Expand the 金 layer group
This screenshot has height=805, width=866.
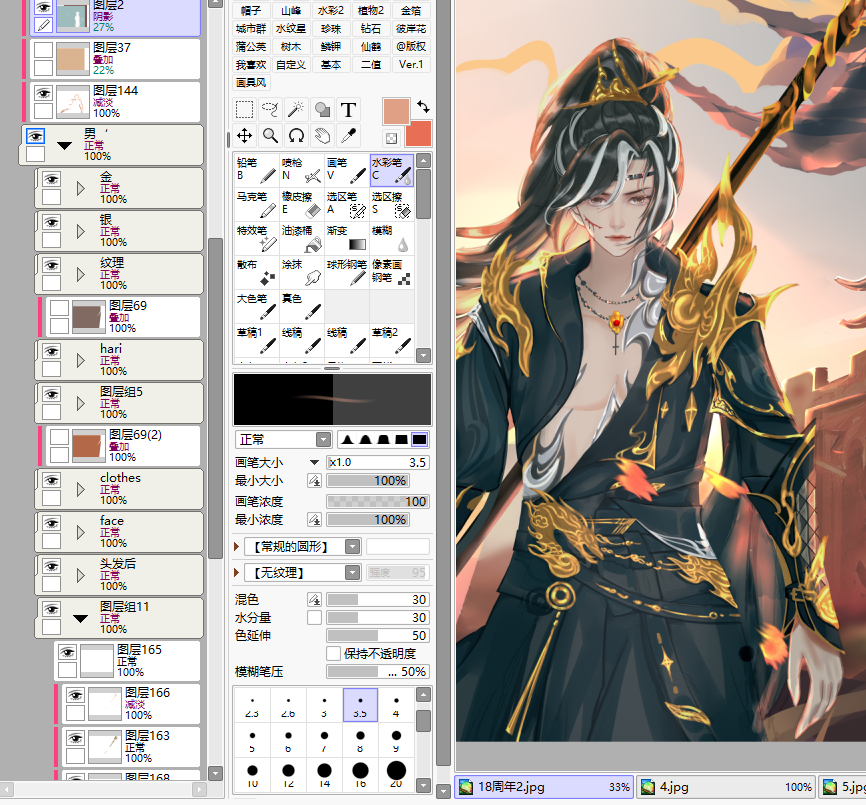point(81,188)
